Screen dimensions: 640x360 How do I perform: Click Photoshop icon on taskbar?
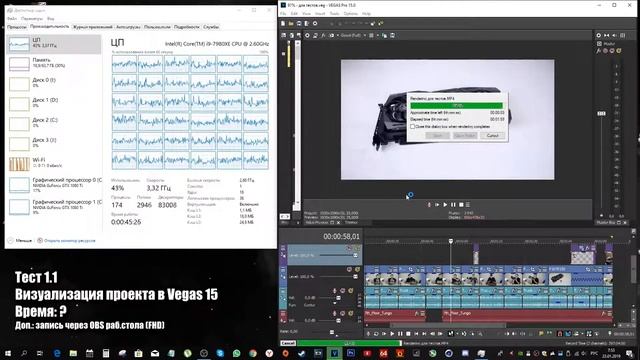point(351,353)
